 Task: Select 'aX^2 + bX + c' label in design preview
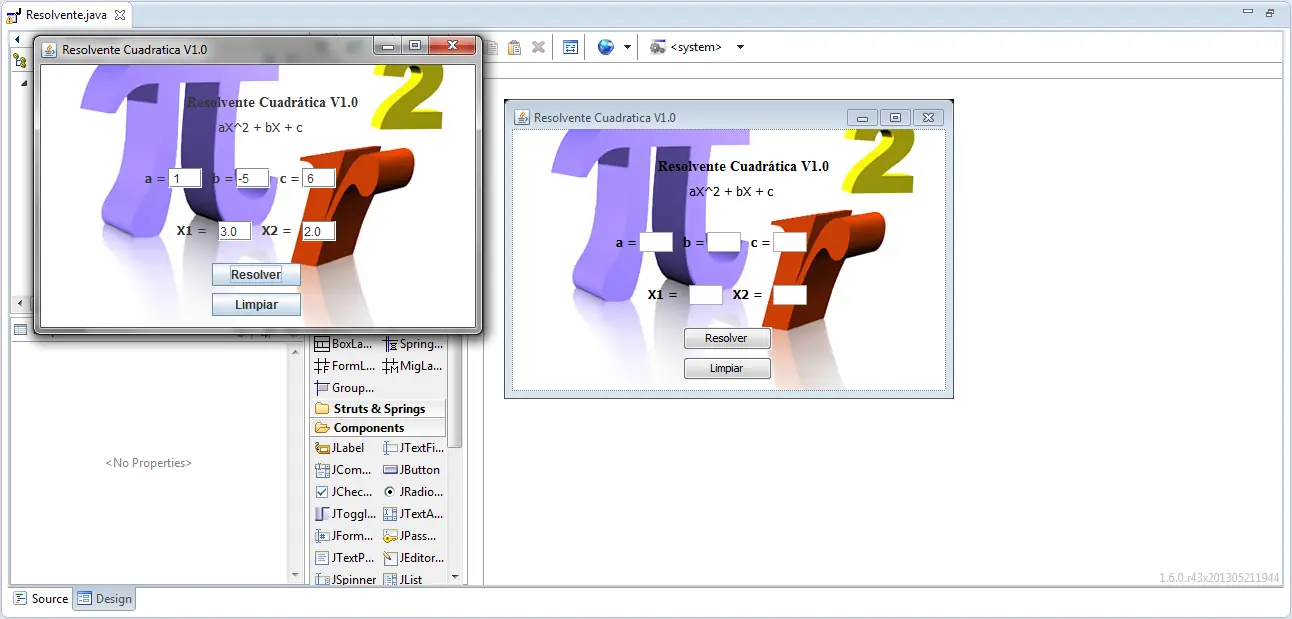[731, 191]
